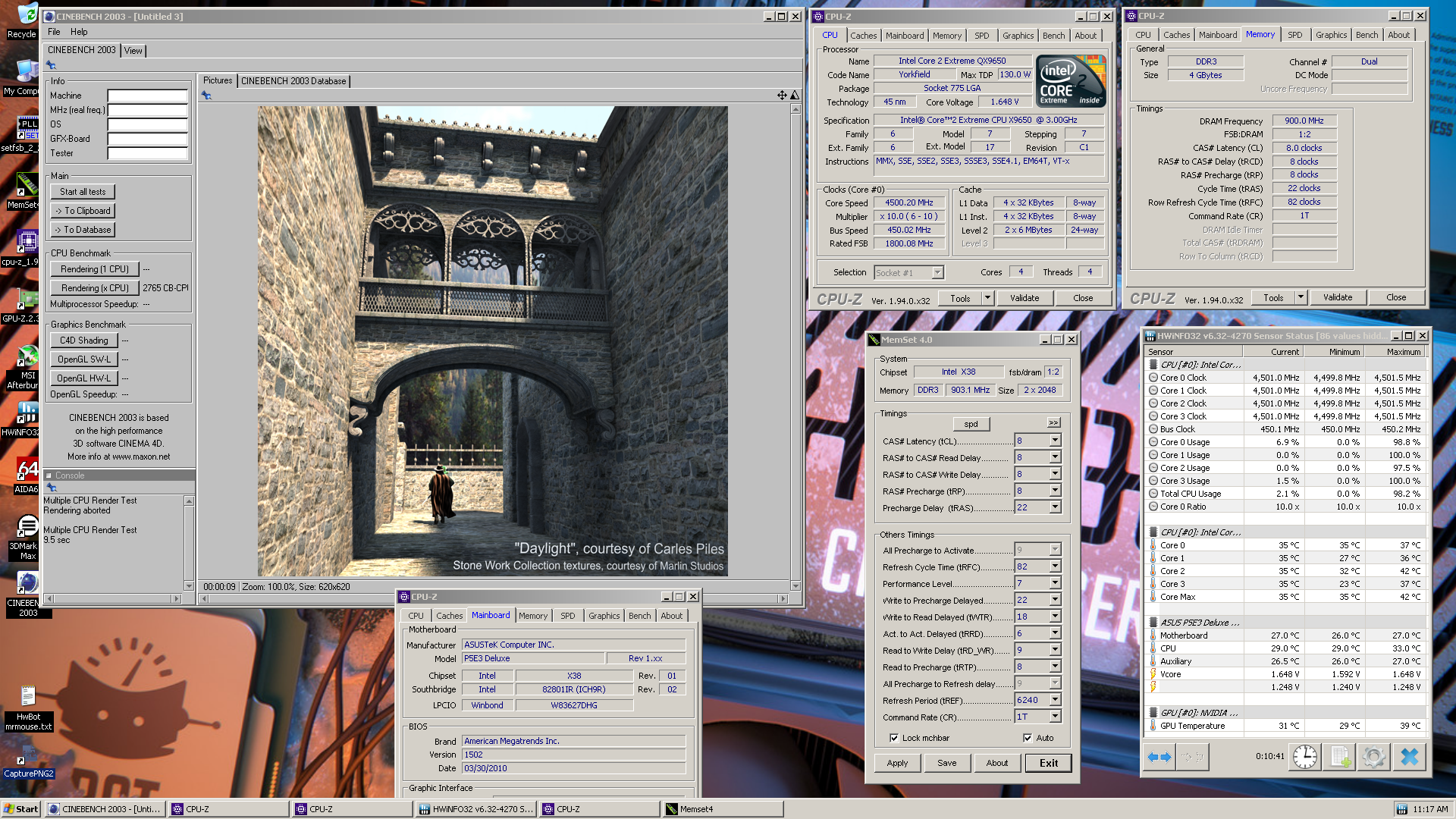Viewport: 1456px width, 819px height.
Task: Open Performance Level dropdown in MemSet
Action: click(x=1055, y=583)
